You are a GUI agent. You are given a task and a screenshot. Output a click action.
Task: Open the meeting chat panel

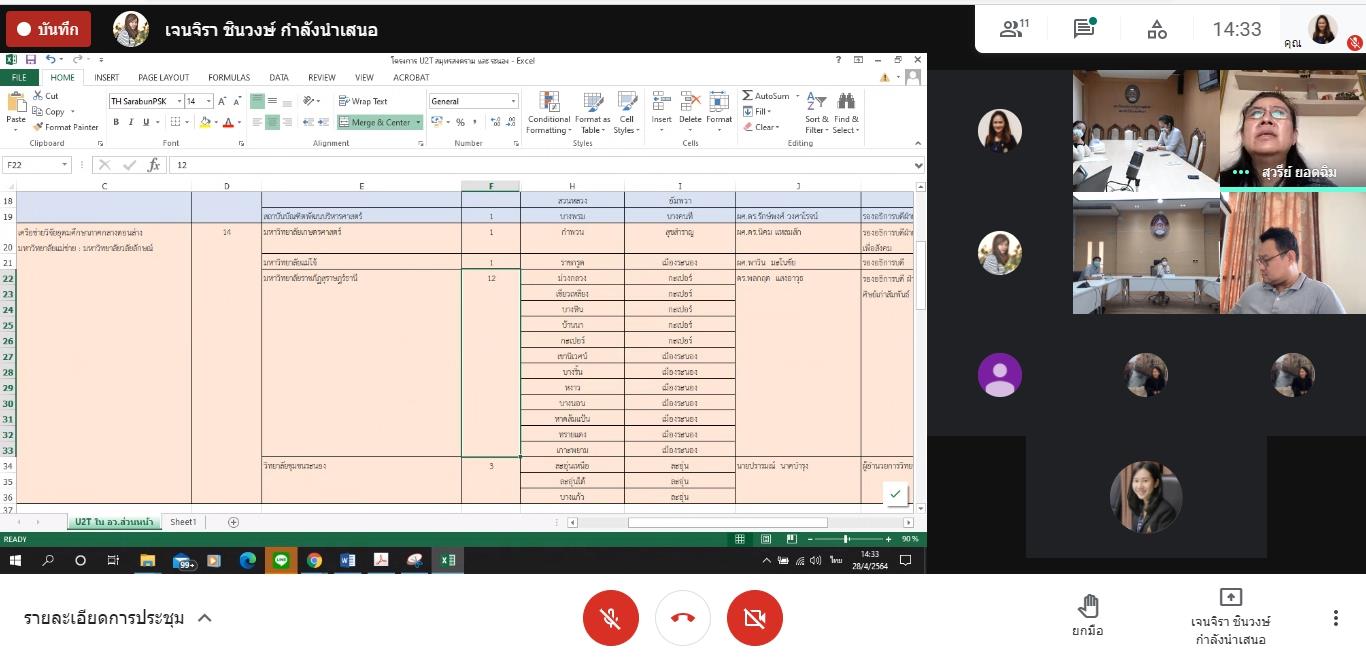click(x=1084, y=29)
